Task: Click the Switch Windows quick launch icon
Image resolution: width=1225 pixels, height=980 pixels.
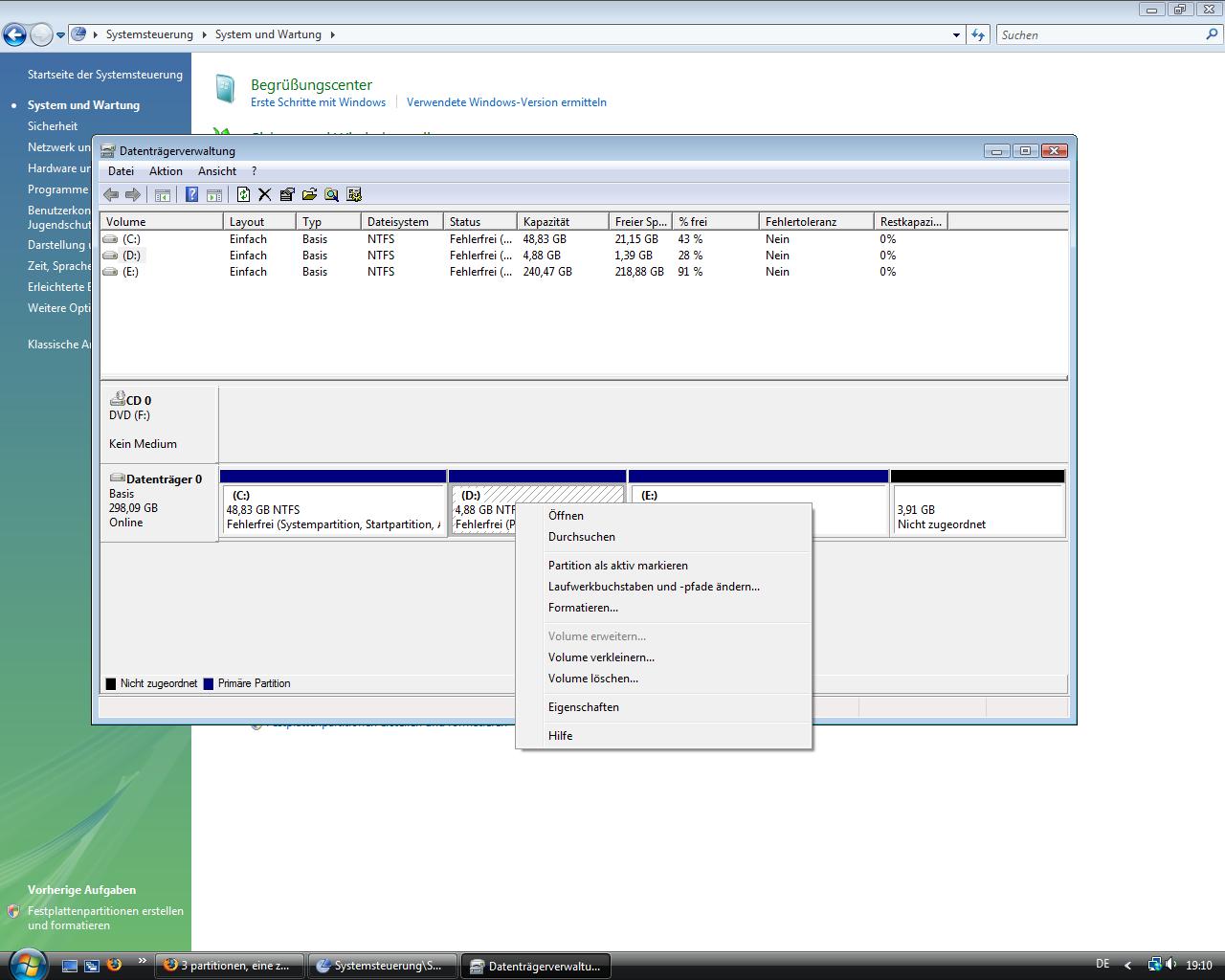Action: [92, 966]
